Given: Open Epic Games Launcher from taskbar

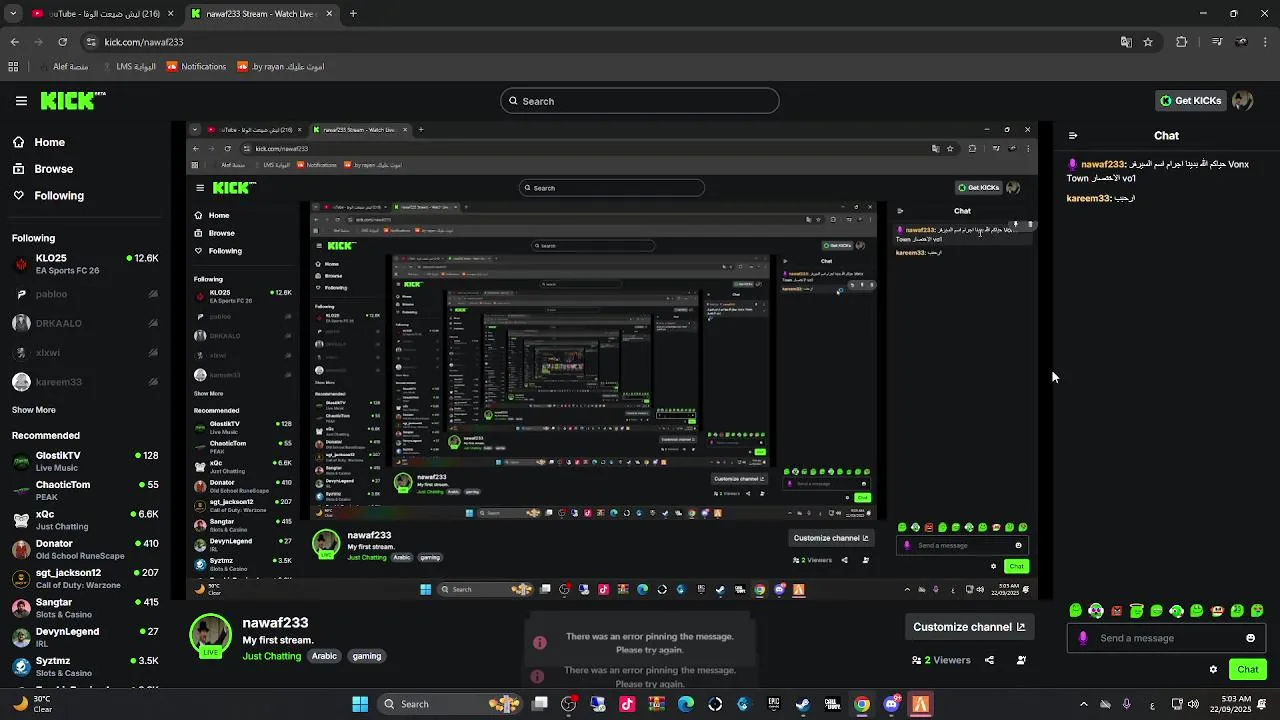Looking at the screenshot, I should click(x=774, y=704).
